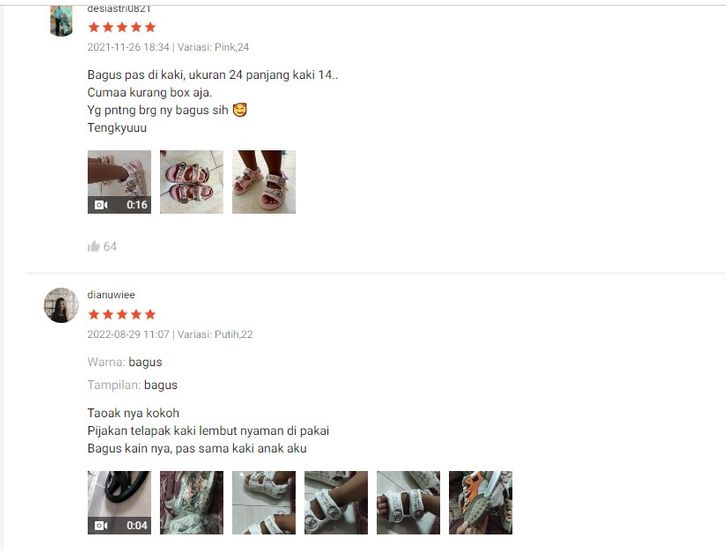Image resolution: width=726 pixels, height=551 pixels.
Task: Open dianuwiee's profile avatar
Action: click(x=61, y=305)
